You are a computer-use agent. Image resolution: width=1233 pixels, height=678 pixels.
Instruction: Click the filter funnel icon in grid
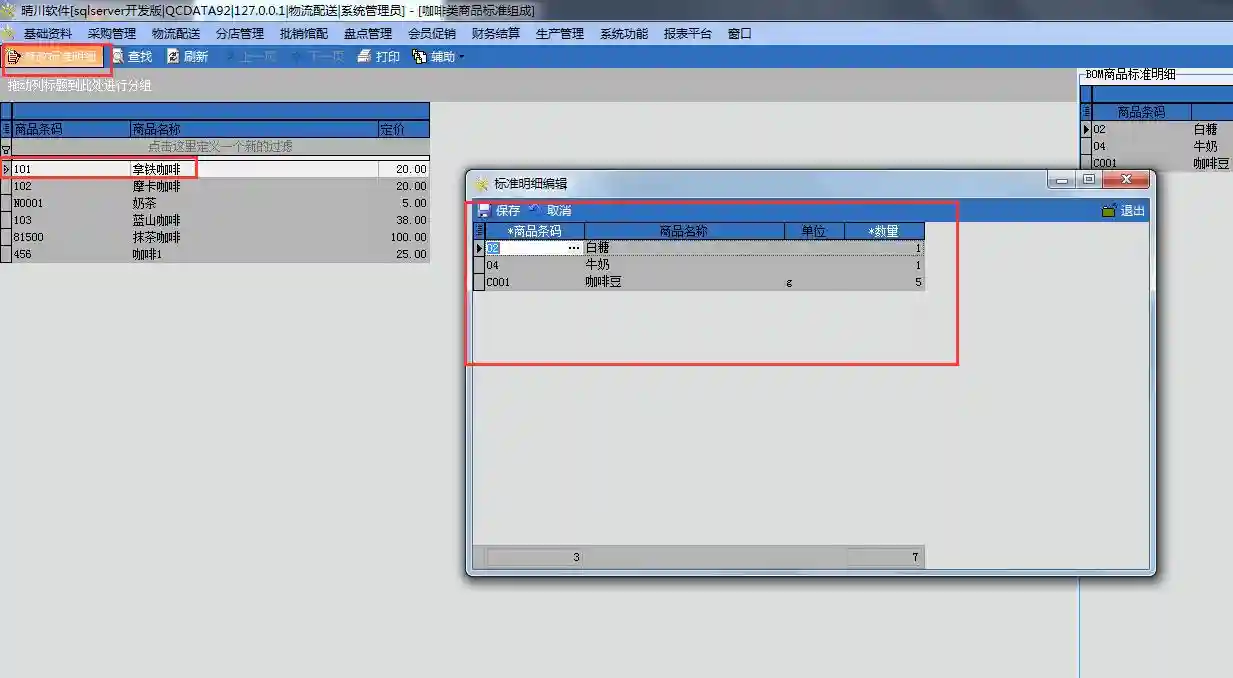pyautogui.click(x=6, y=148)
